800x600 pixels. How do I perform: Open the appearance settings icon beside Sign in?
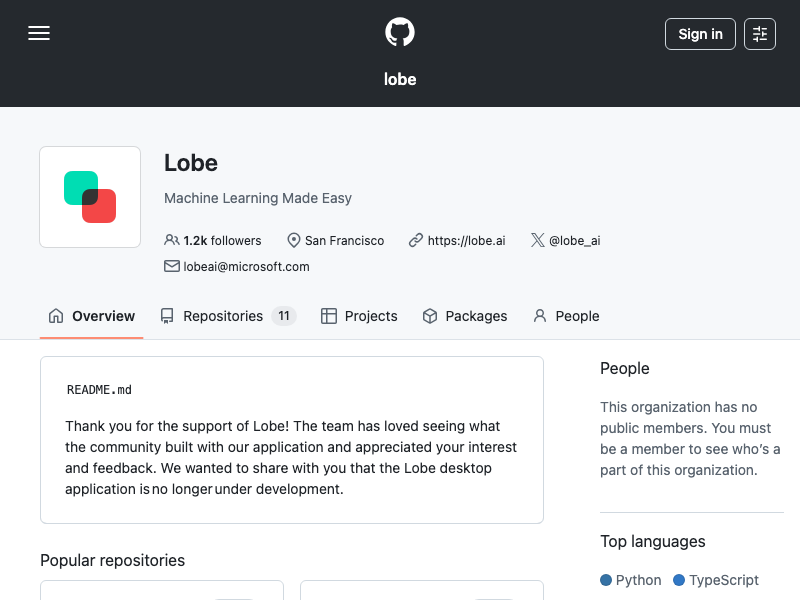click(x=760, y=33)
